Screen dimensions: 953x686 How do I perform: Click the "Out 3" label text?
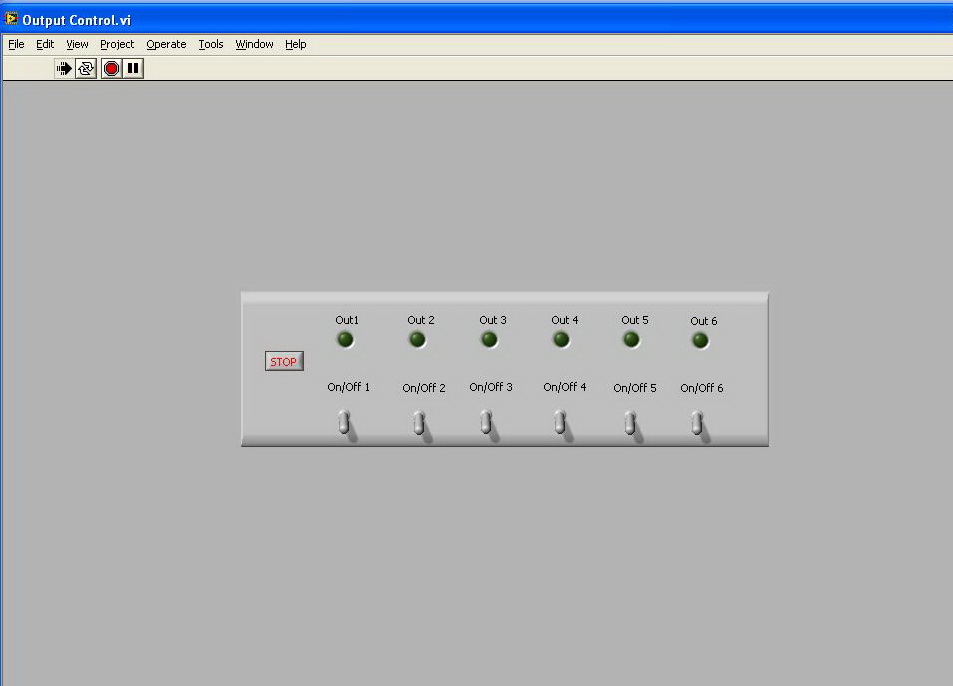pos(492,320)
